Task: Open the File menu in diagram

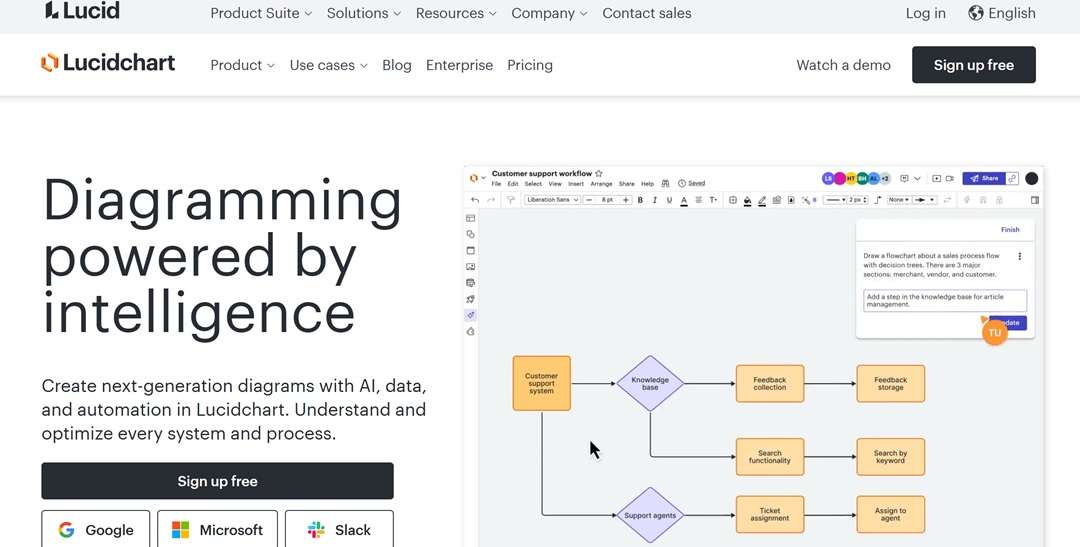Action: (496, 184)
